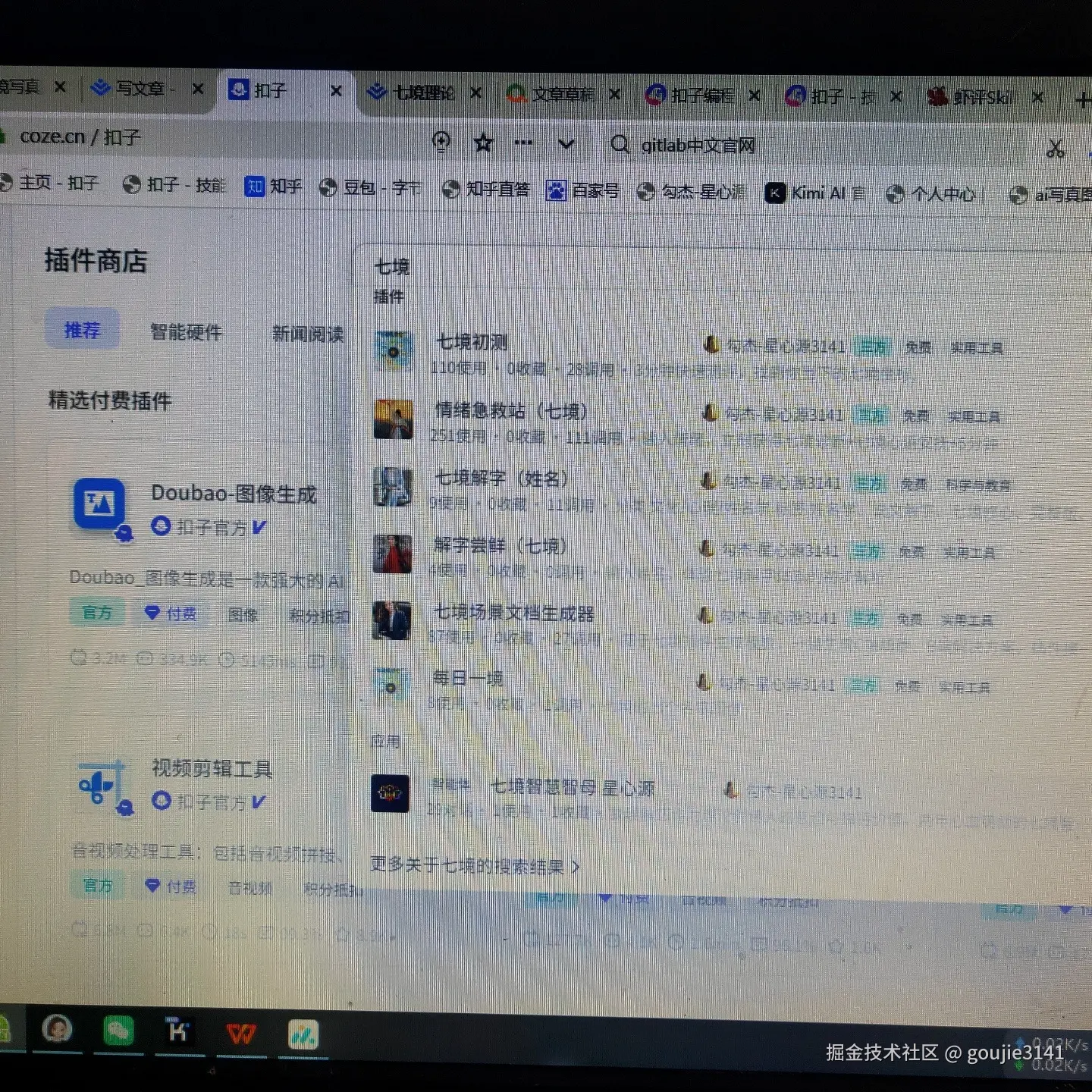Open the 知乎直答 bookmark
Screen dimensions: 1092x1092
(486, 190)
